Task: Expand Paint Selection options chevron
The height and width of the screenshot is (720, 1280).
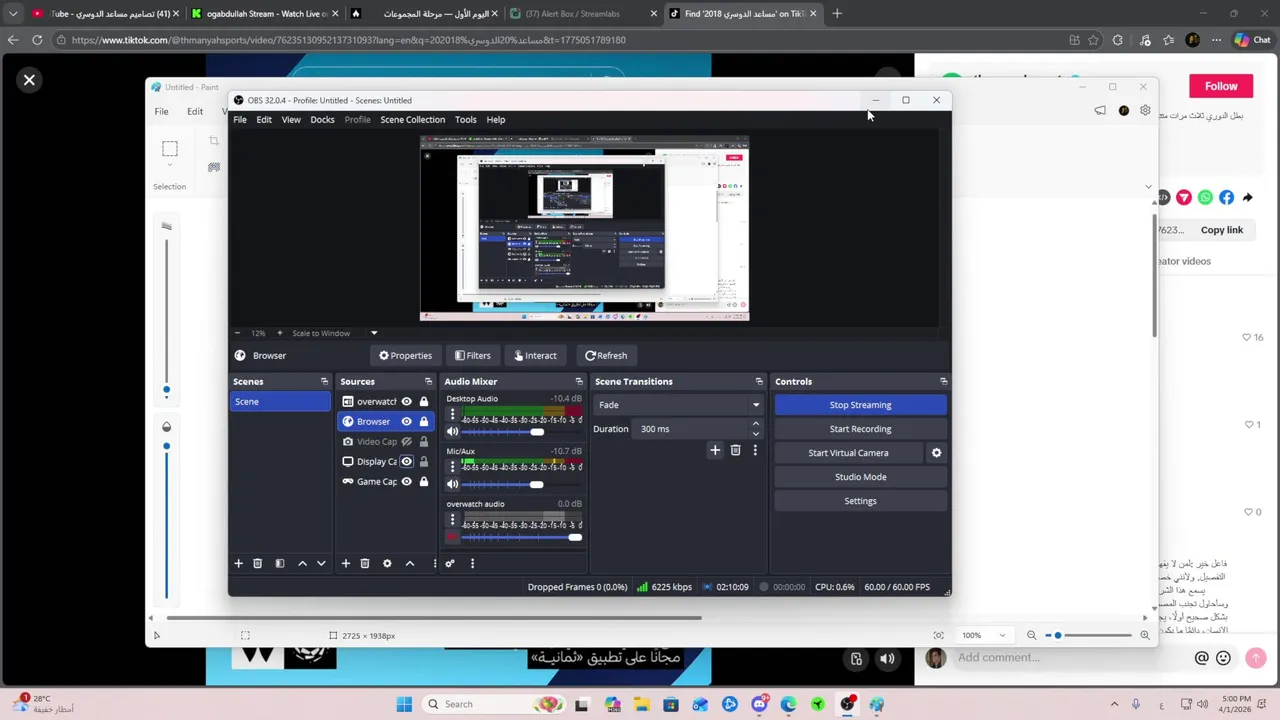Action: coord(170,166)
